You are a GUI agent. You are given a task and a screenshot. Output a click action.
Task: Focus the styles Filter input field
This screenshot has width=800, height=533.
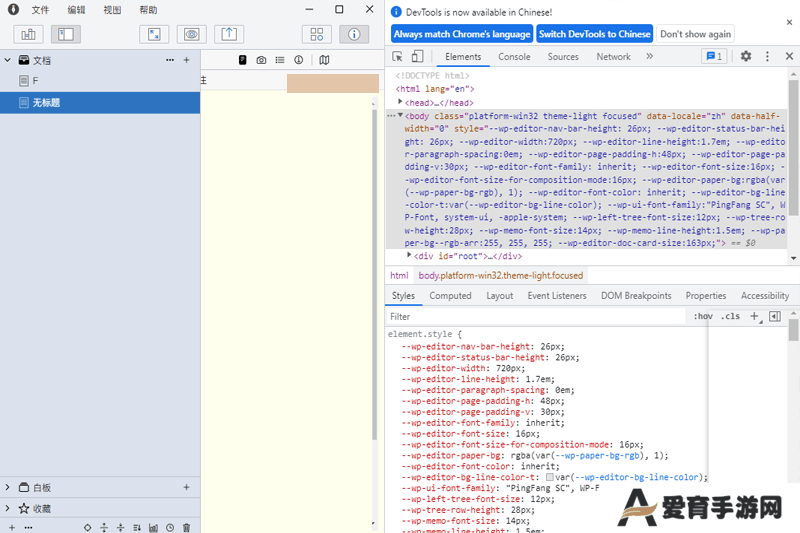[536, 317]
